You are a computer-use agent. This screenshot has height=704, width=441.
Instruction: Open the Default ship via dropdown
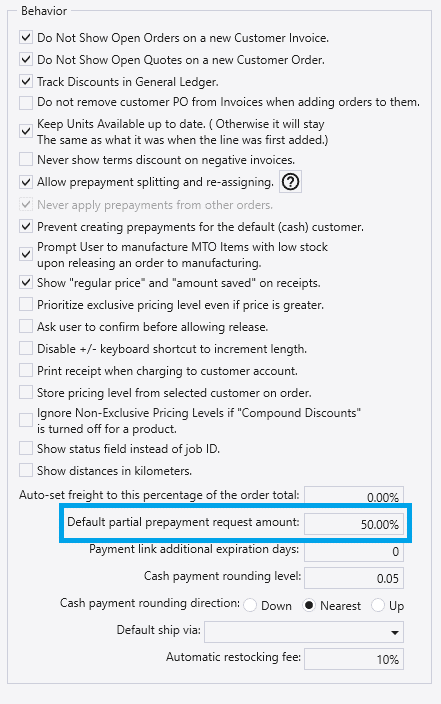pyautogui.click(x=304, y=632)
